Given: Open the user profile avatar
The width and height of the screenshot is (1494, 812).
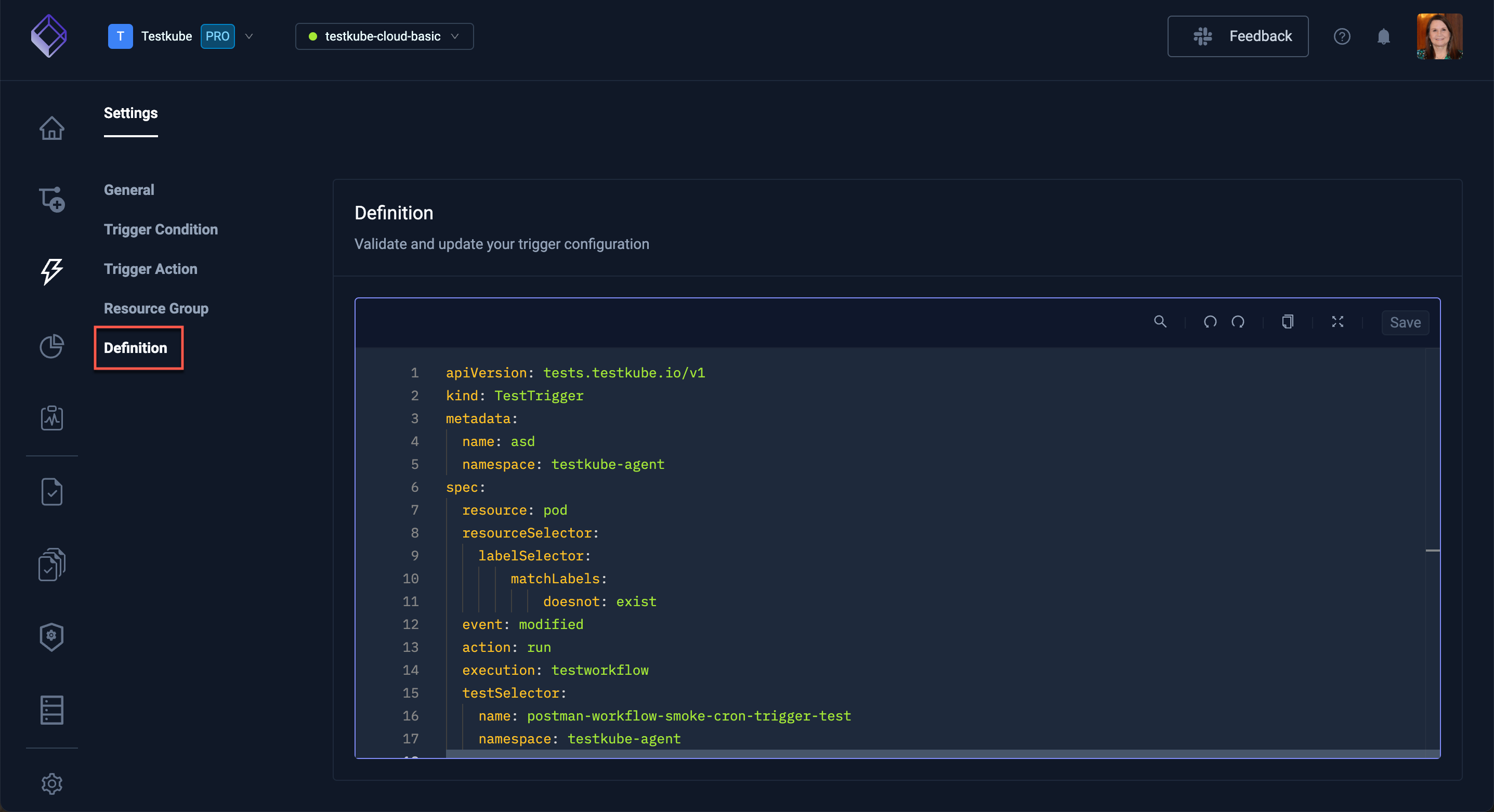Looking at the screenshot, I should 1439,36.
